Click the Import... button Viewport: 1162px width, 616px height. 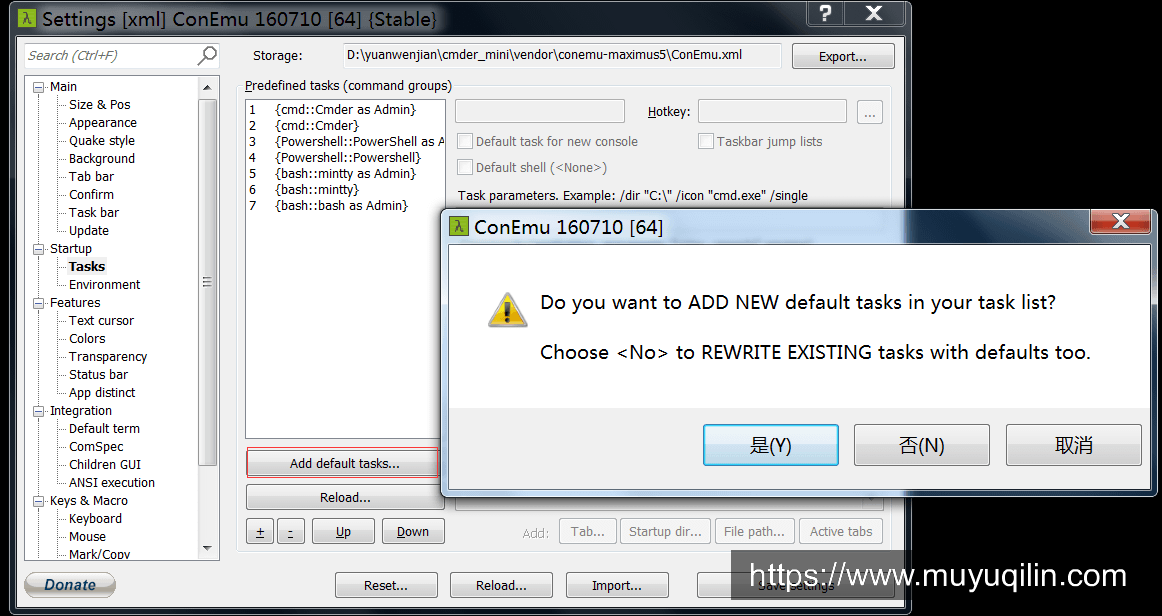click(x=617, y=585)
